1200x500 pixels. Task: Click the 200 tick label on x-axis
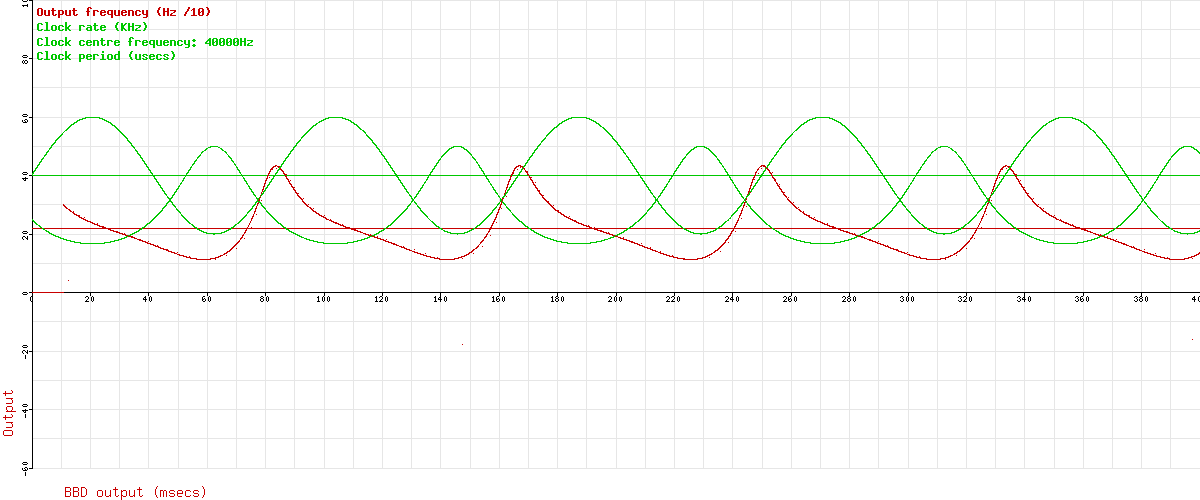[615, 299]
